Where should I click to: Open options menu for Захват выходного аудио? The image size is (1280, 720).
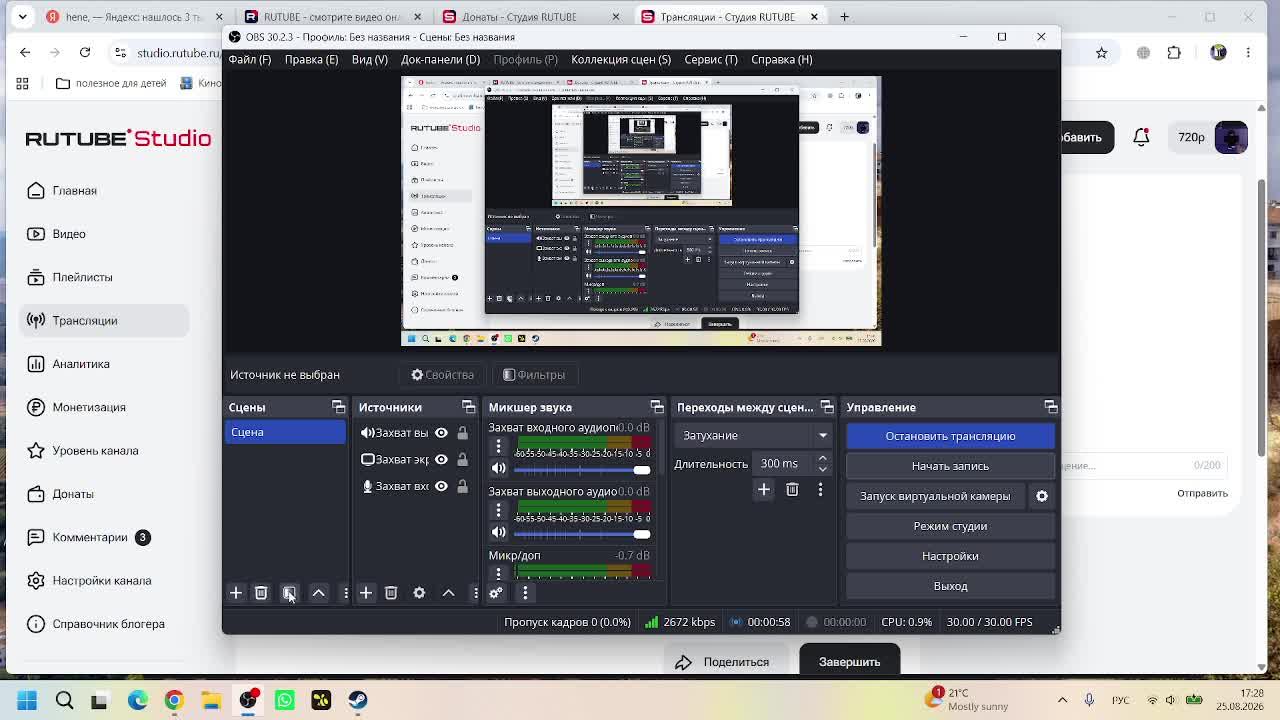coord(498,511)
